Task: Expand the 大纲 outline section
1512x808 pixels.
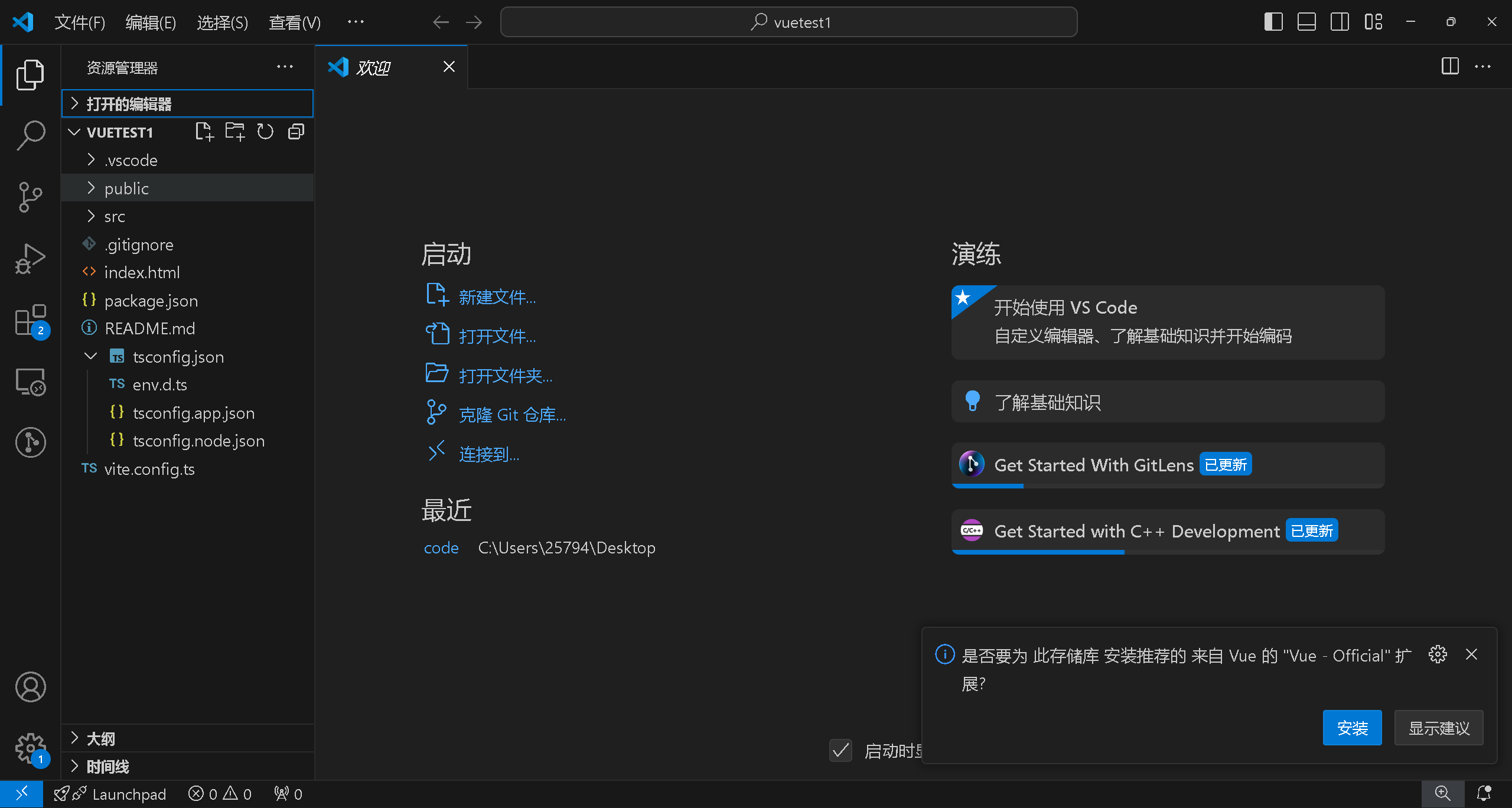Action: click(101, 738)
